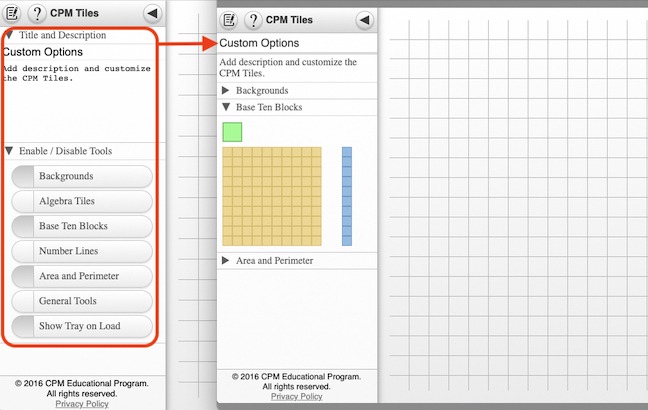Collapse the Base Ten Blocks section
The image size is (648, 410).
click(297, 107)
